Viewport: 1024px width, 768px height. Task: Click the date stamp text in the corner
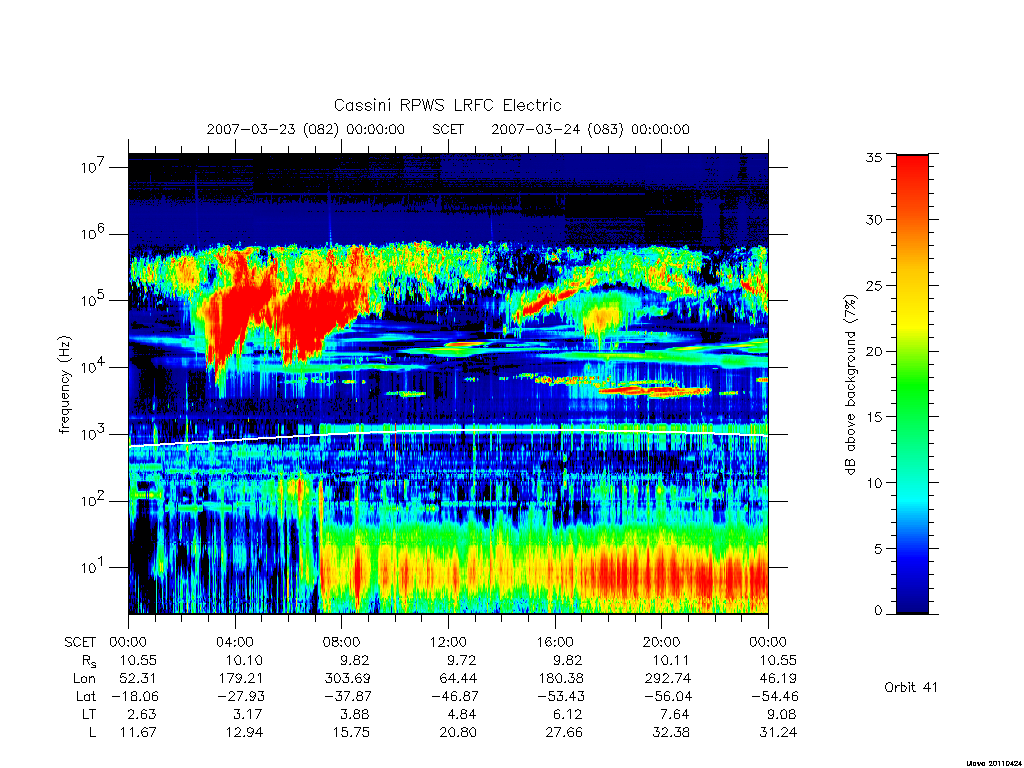[994, 763]
